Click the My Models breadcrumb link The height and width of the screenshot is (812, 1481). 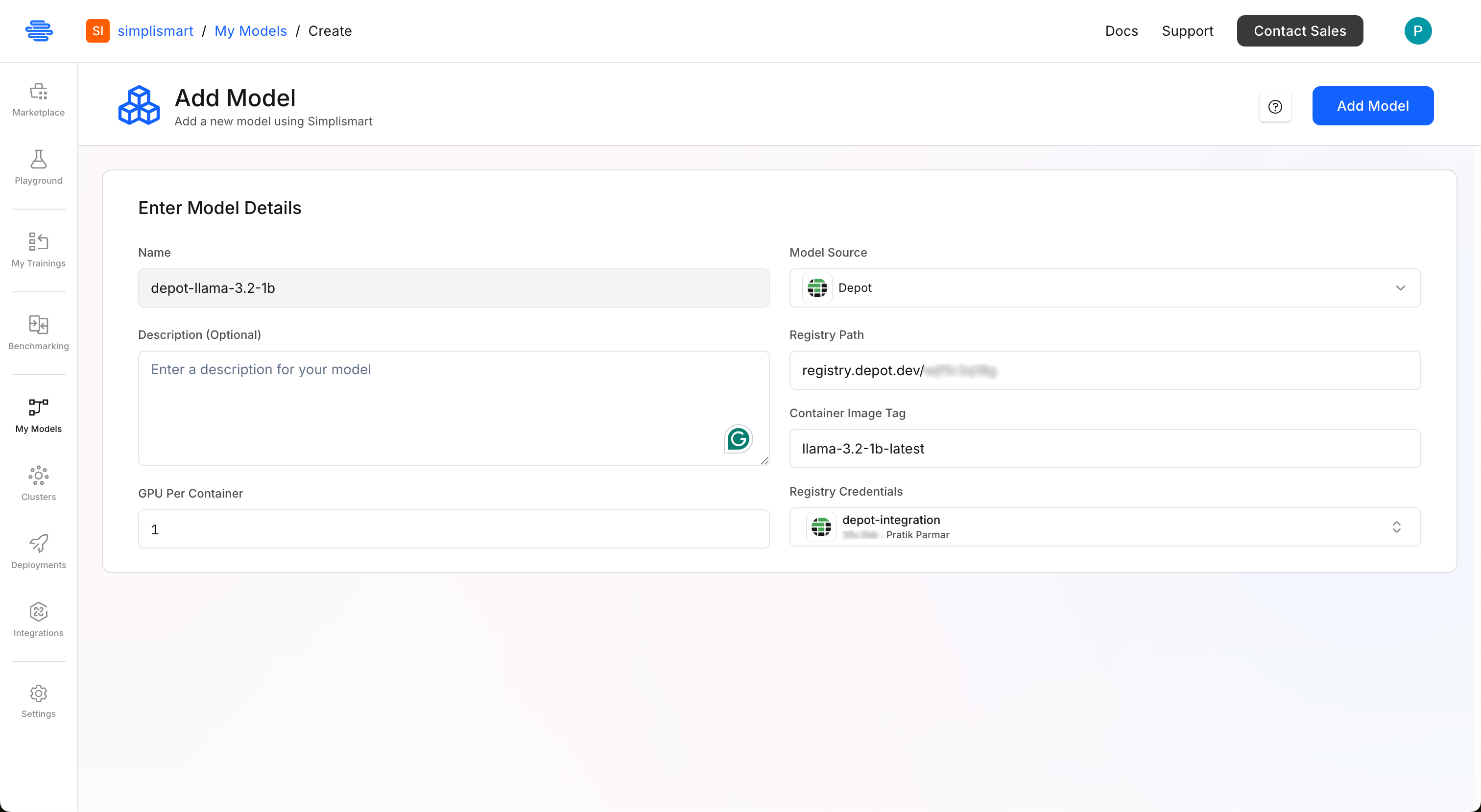coord(250,31)
